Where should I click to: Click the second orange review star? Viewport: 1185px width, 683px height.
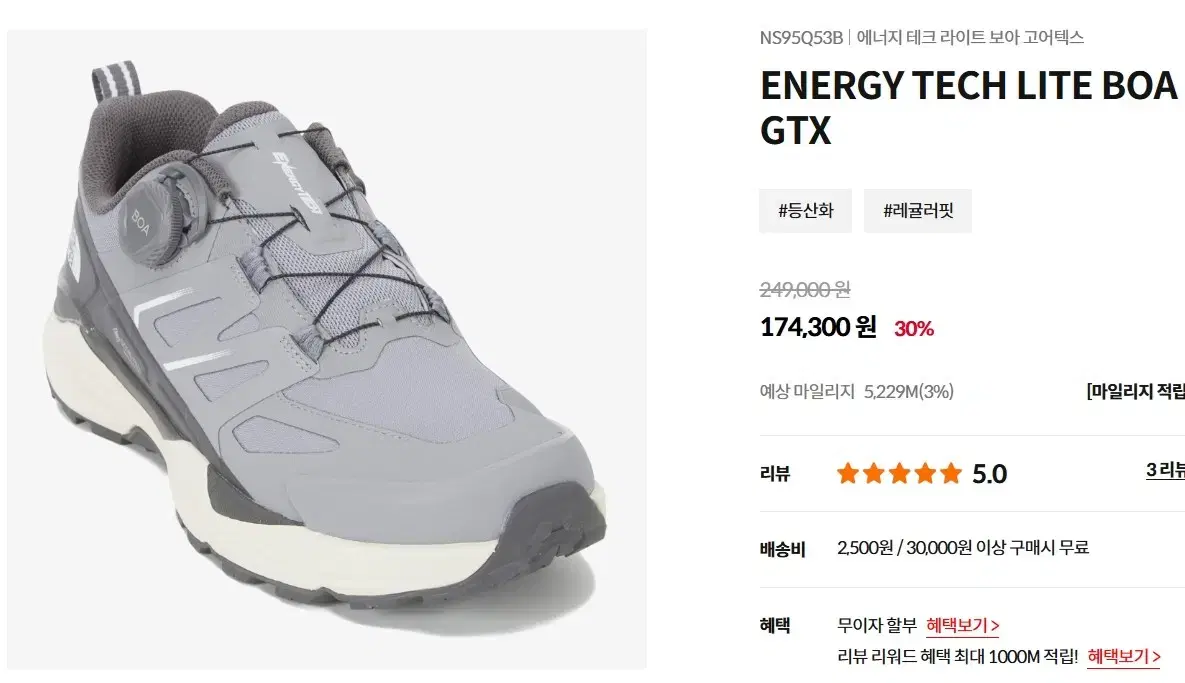click(x=874, y=474)
